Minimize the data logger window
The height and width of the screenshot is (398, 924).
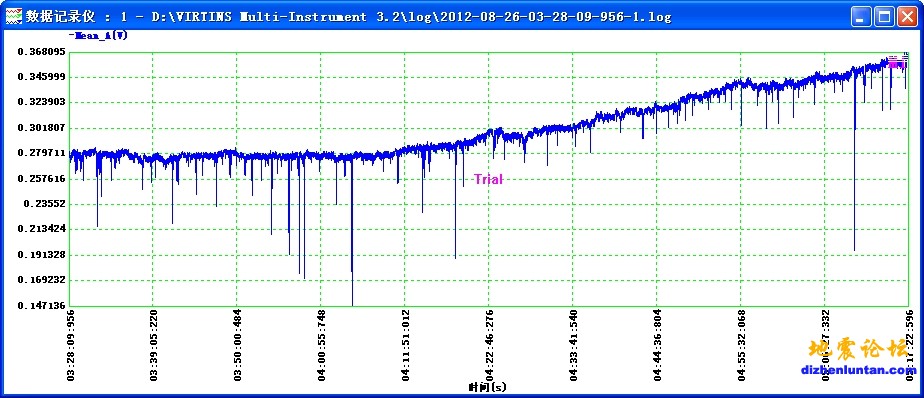862,17
